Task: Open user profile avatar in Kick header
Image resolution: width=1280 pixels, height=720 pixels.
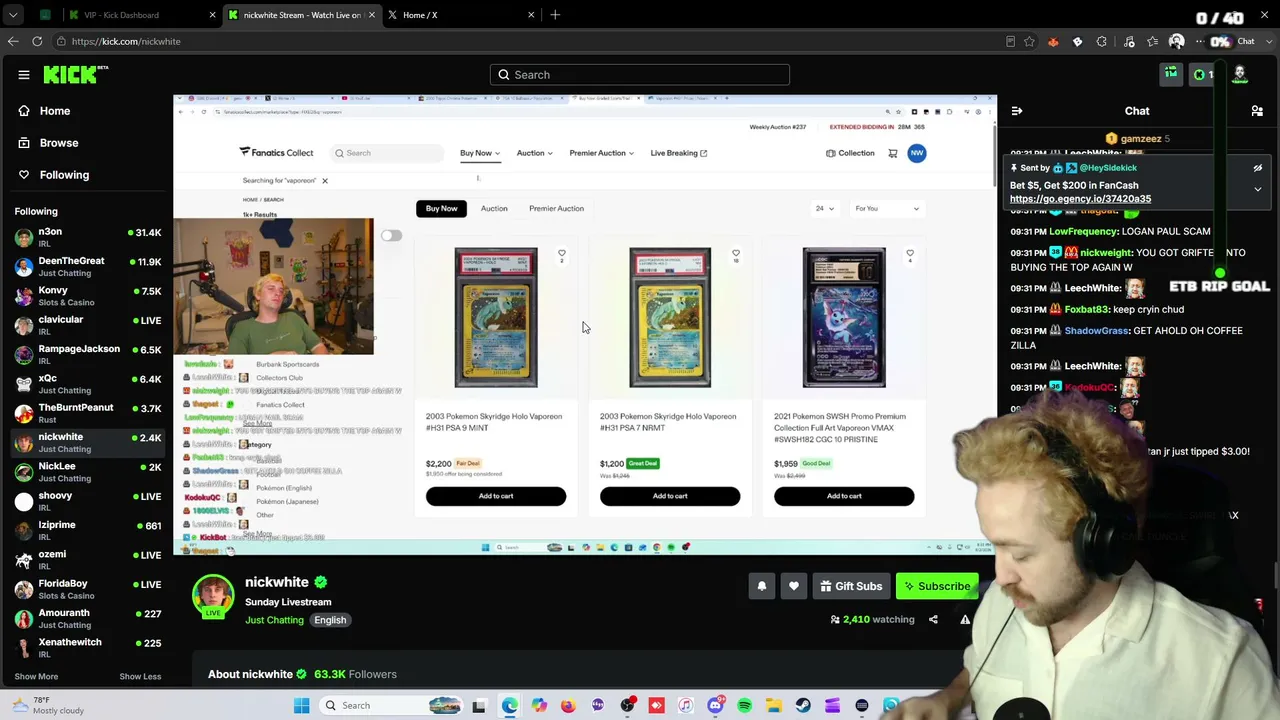Action: click(x=1240, y=74)
